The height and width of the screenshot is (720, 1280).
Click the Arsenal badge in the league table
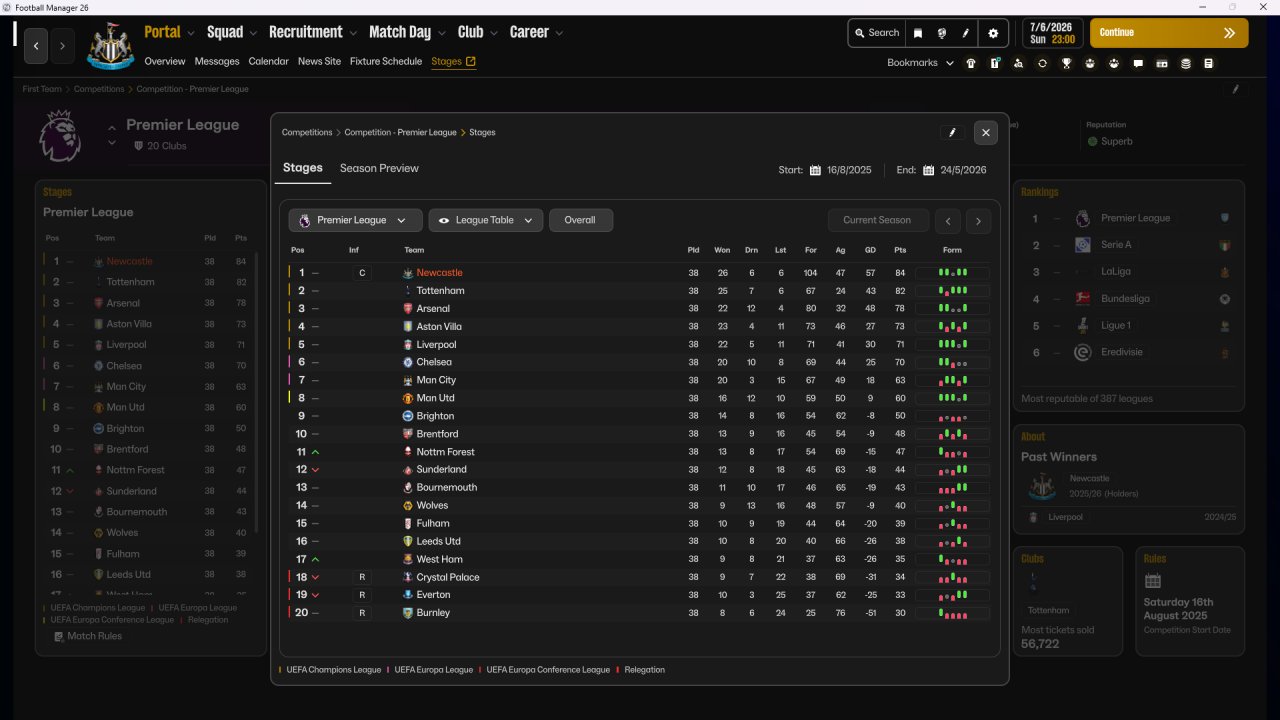coord(408,309)
